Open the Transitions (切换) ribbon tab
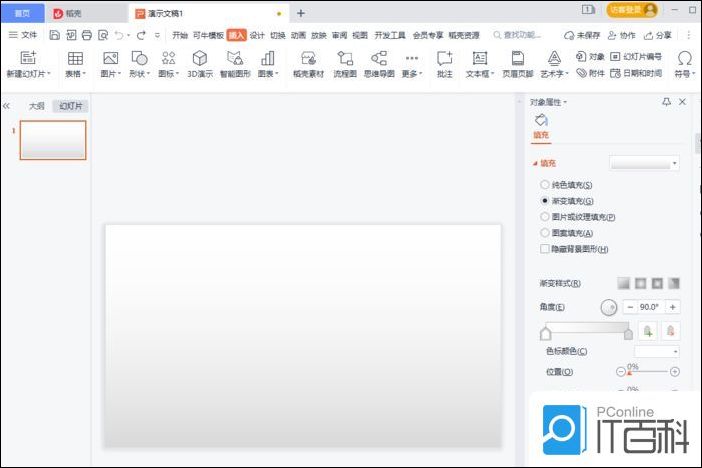The width and height of the screenshot is (702, 468). (x=278, y=35)
